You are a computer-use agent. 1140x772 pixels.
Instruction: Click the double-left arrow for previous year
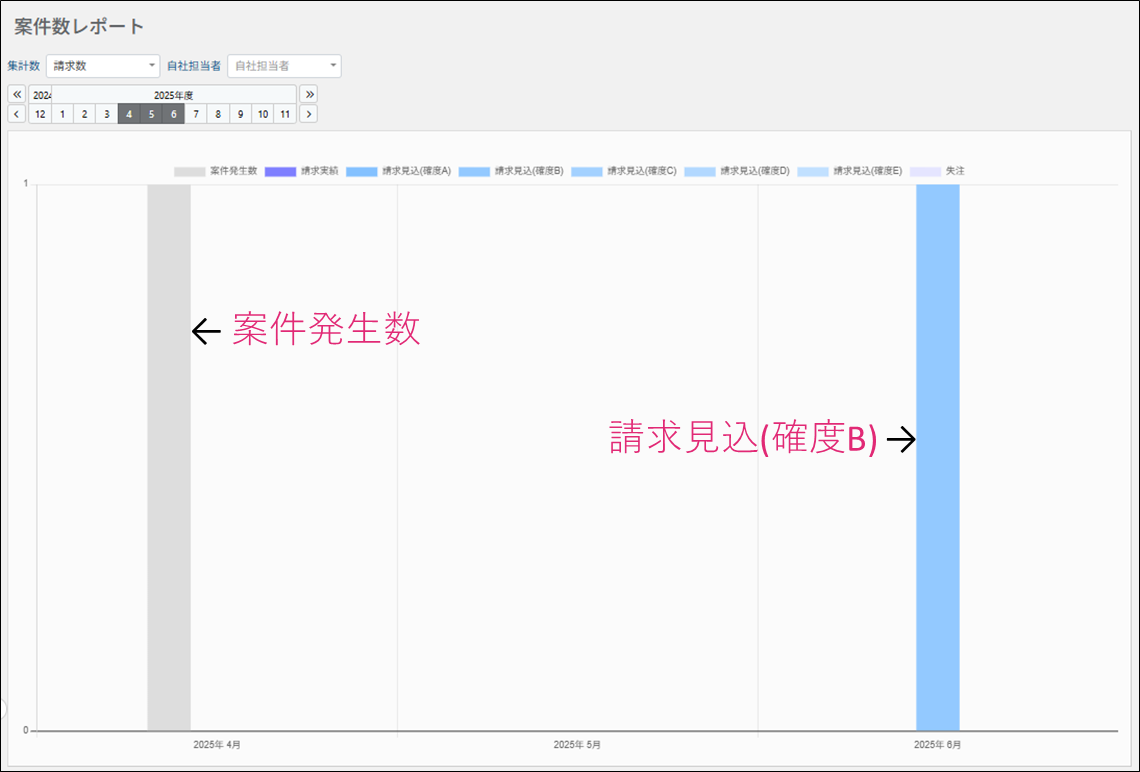click(17, 94)
